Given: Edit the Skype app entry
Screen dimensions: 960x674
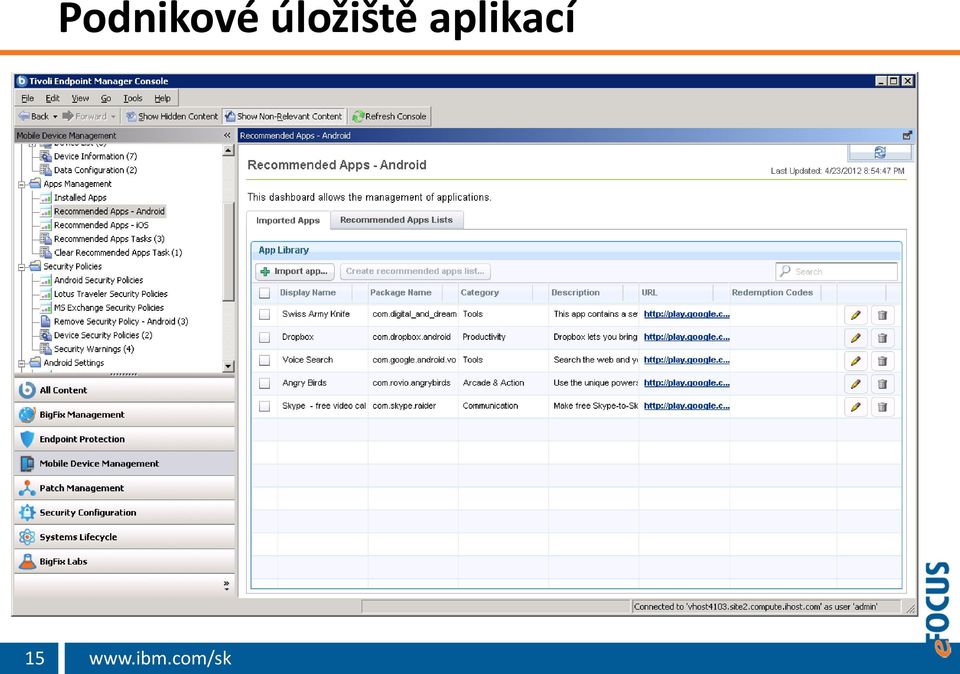Looking at the screenshot, I should tap(855, 406).
